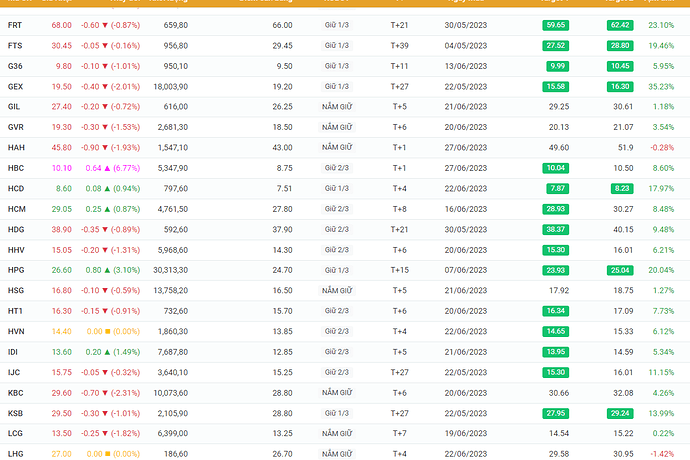This screenshot has width=690, height=460.
Task: Click the magenta up arrow in HBC row
Action: (x=107, y=168)
